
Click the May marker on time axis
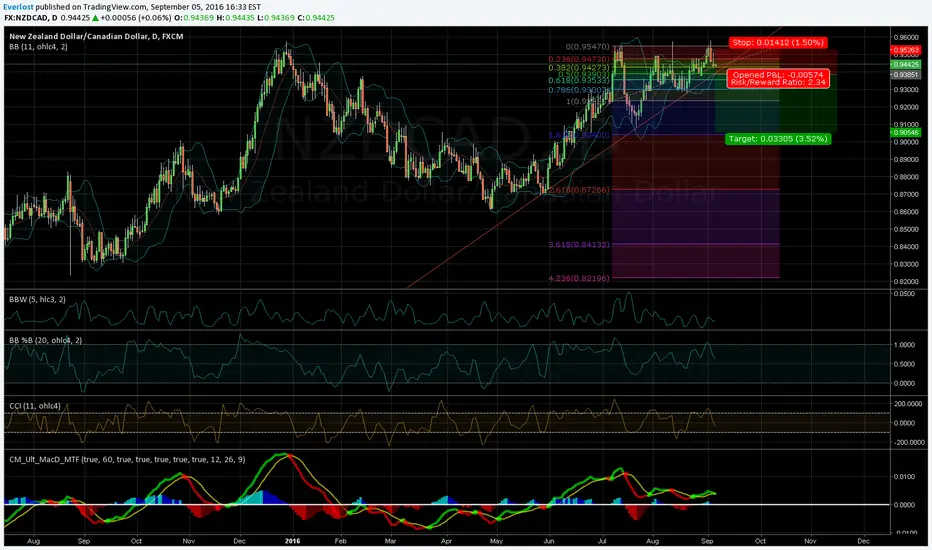pyautogui.click(x=496, y=541)
